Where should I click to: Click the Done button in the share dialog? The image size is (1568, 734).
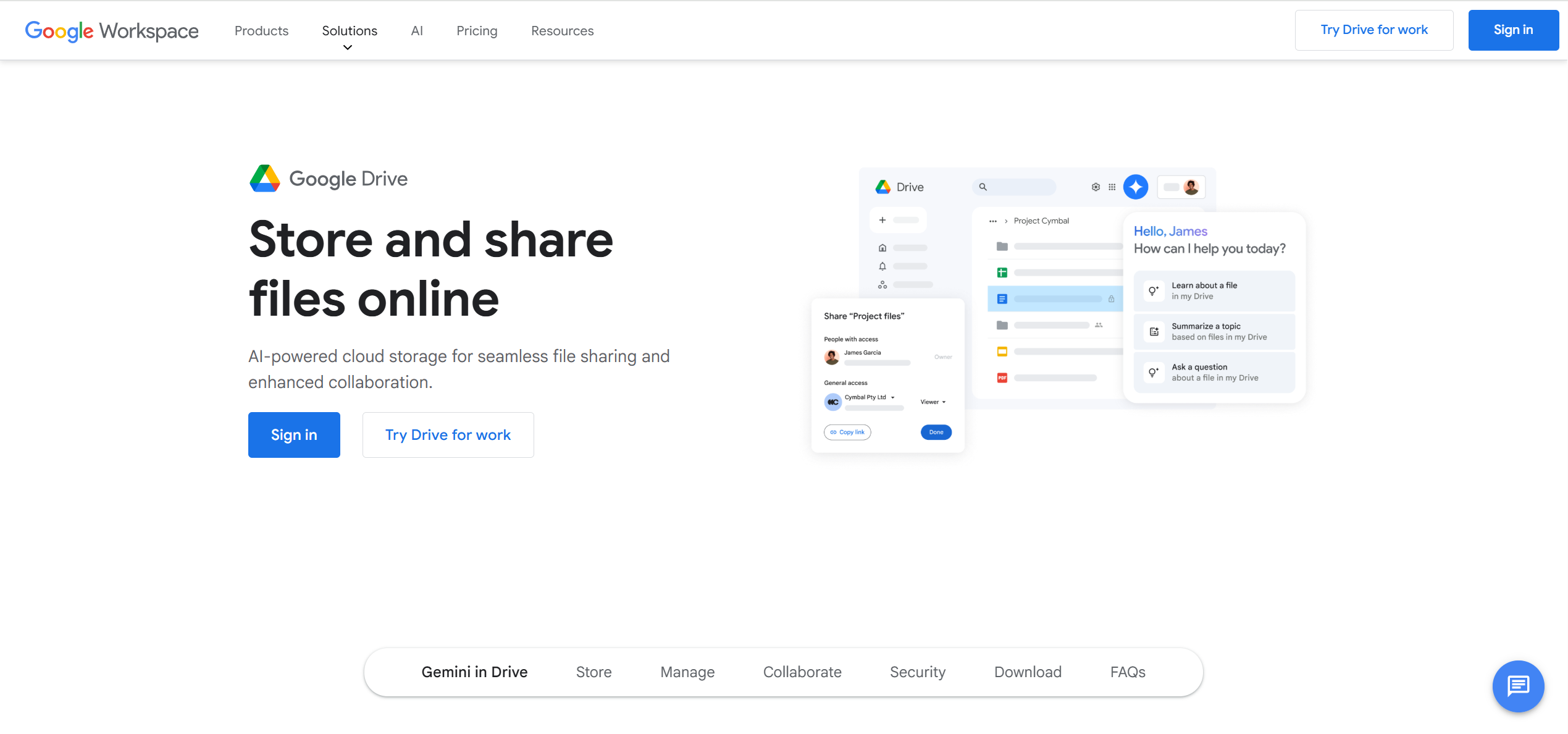936,432
